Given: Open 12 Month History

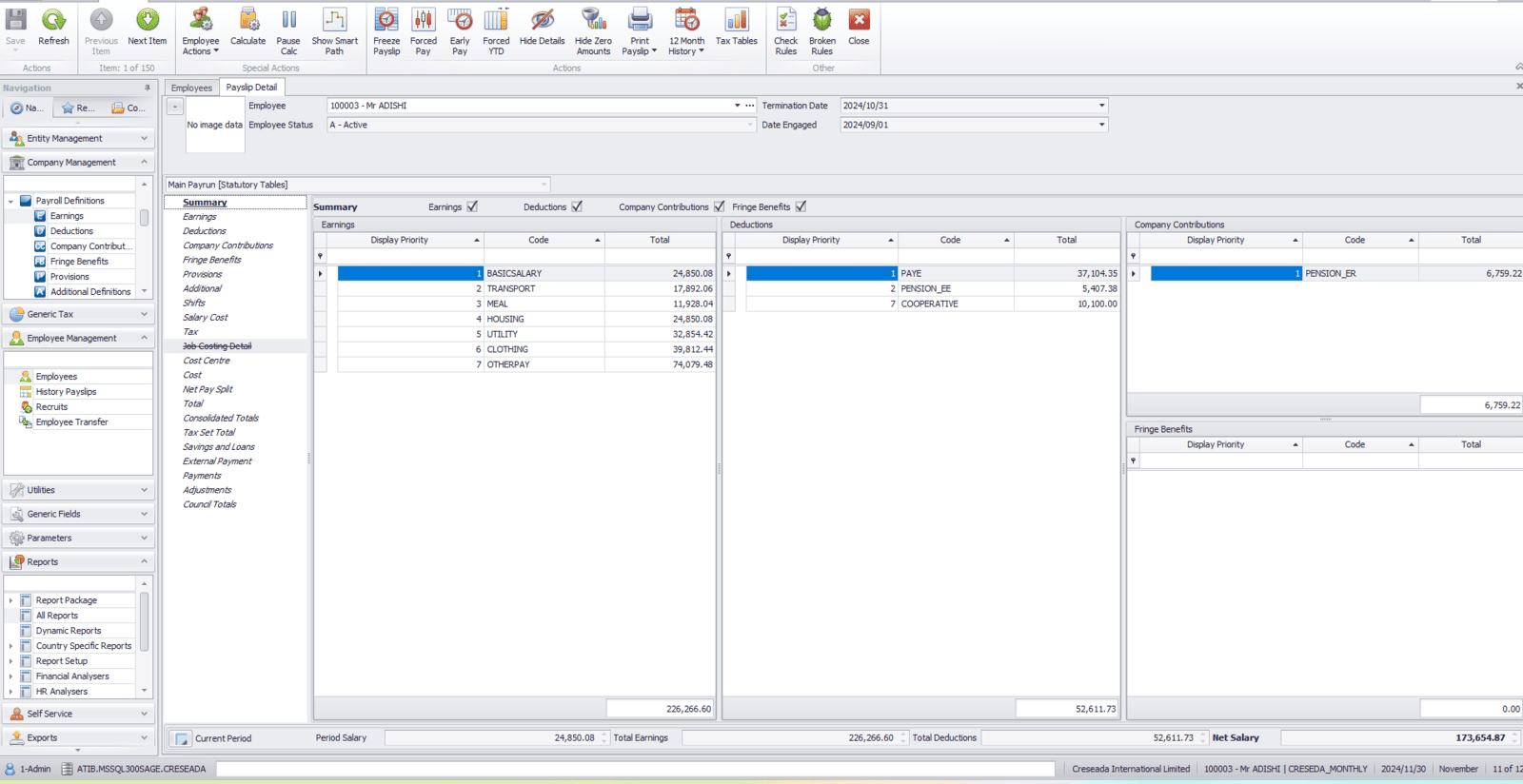Looking at the screenshot, I should 686,32.
